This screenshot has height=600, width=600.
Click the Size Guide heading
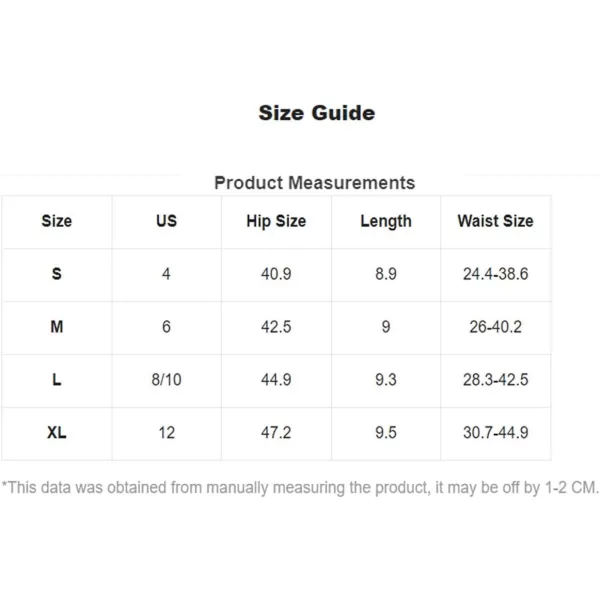tap(316, 113)
